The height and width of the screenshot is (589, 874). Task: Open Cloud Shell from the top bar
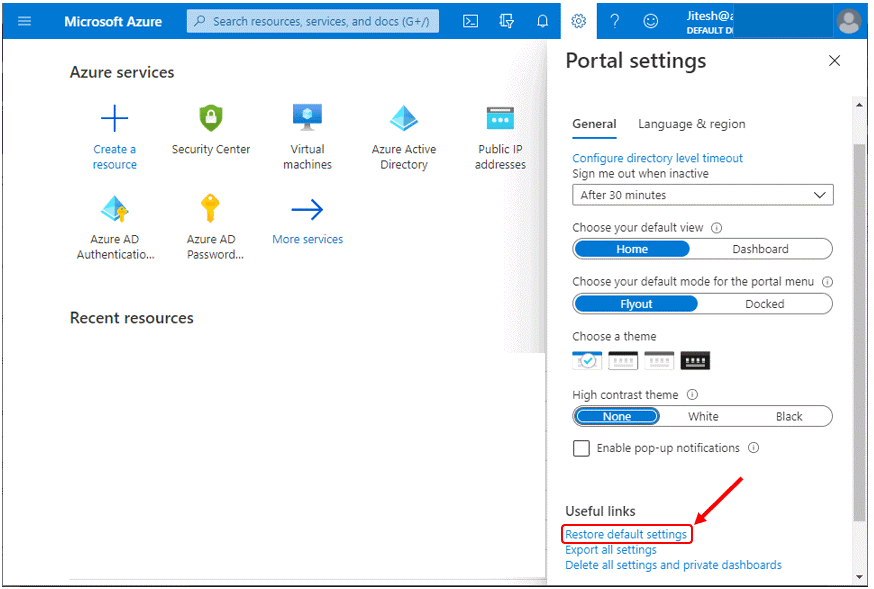[x=470, y=21]
